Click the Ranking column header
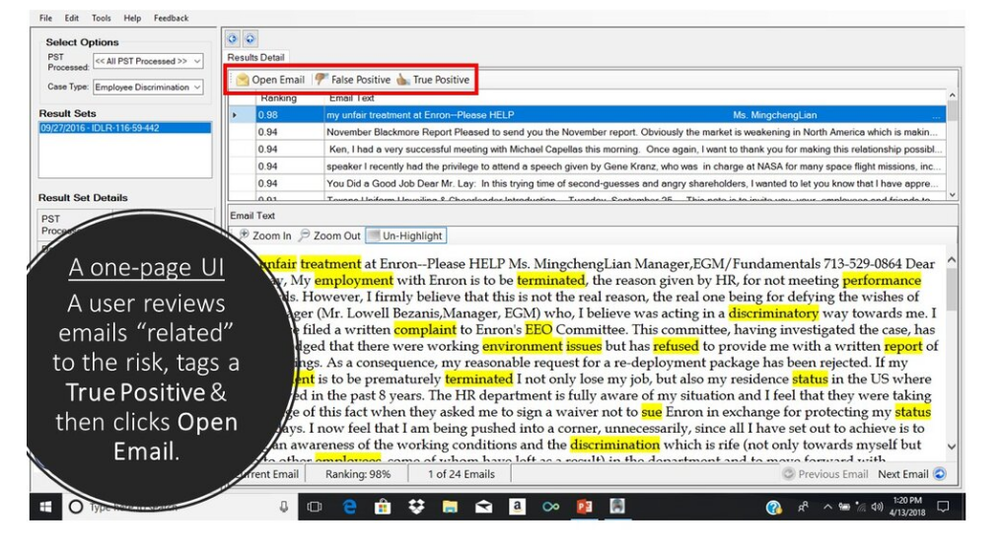This screenshot has width=1000, height=541. click(x=279, y=98)
